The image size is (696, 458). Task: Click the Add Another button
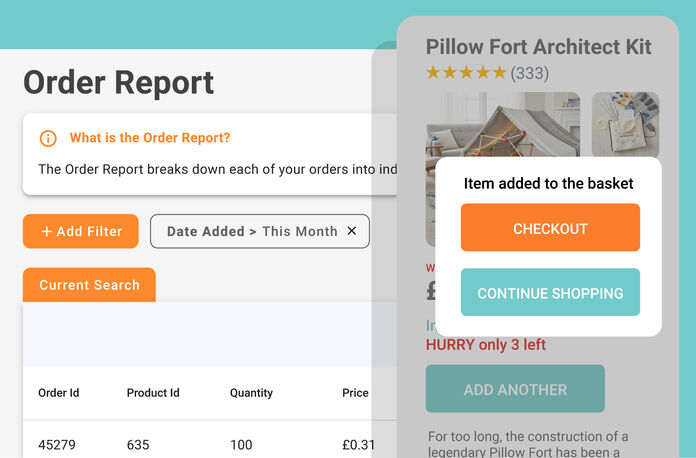(x=515, y=389)
